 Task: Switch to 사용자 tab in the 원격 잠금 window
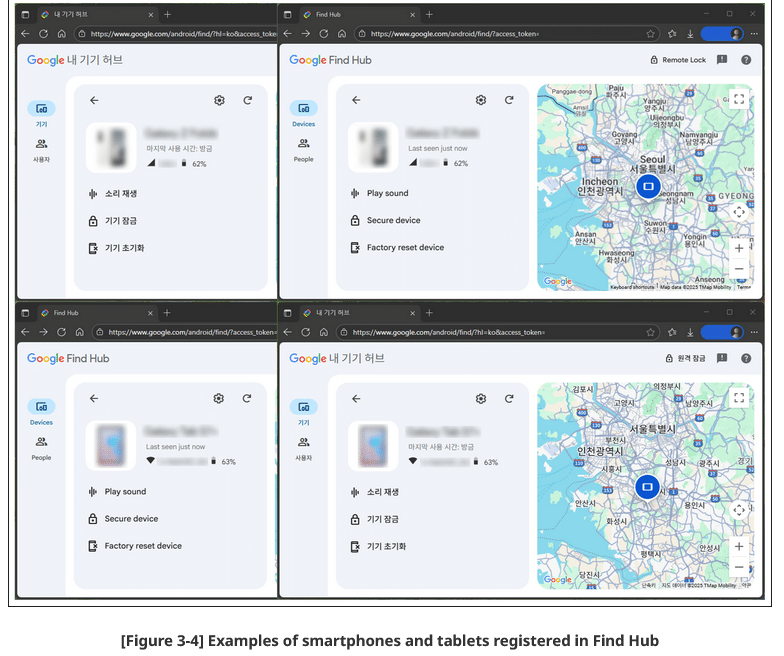303,447
